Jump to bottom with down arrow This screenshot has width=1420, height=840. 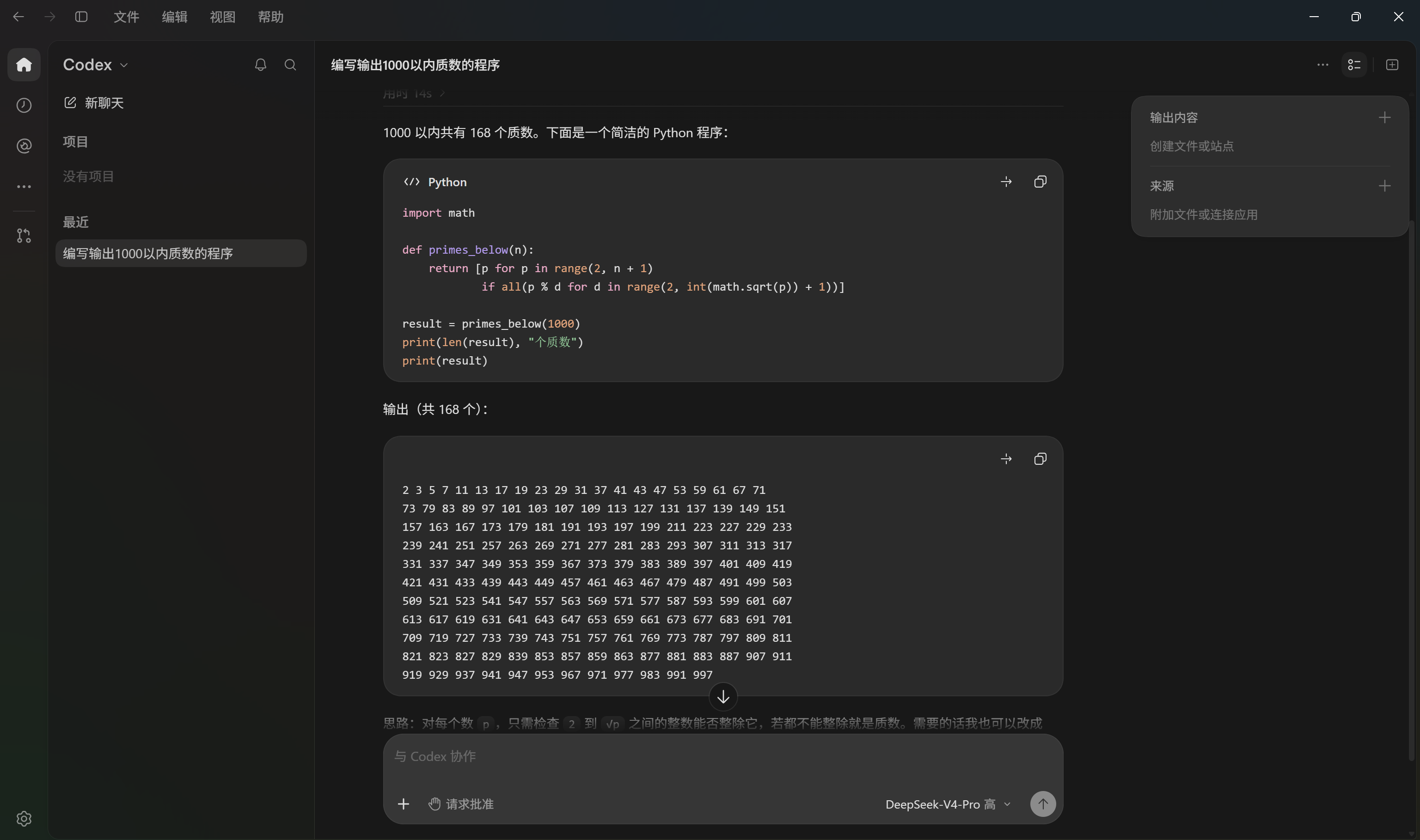pos(723,697)
